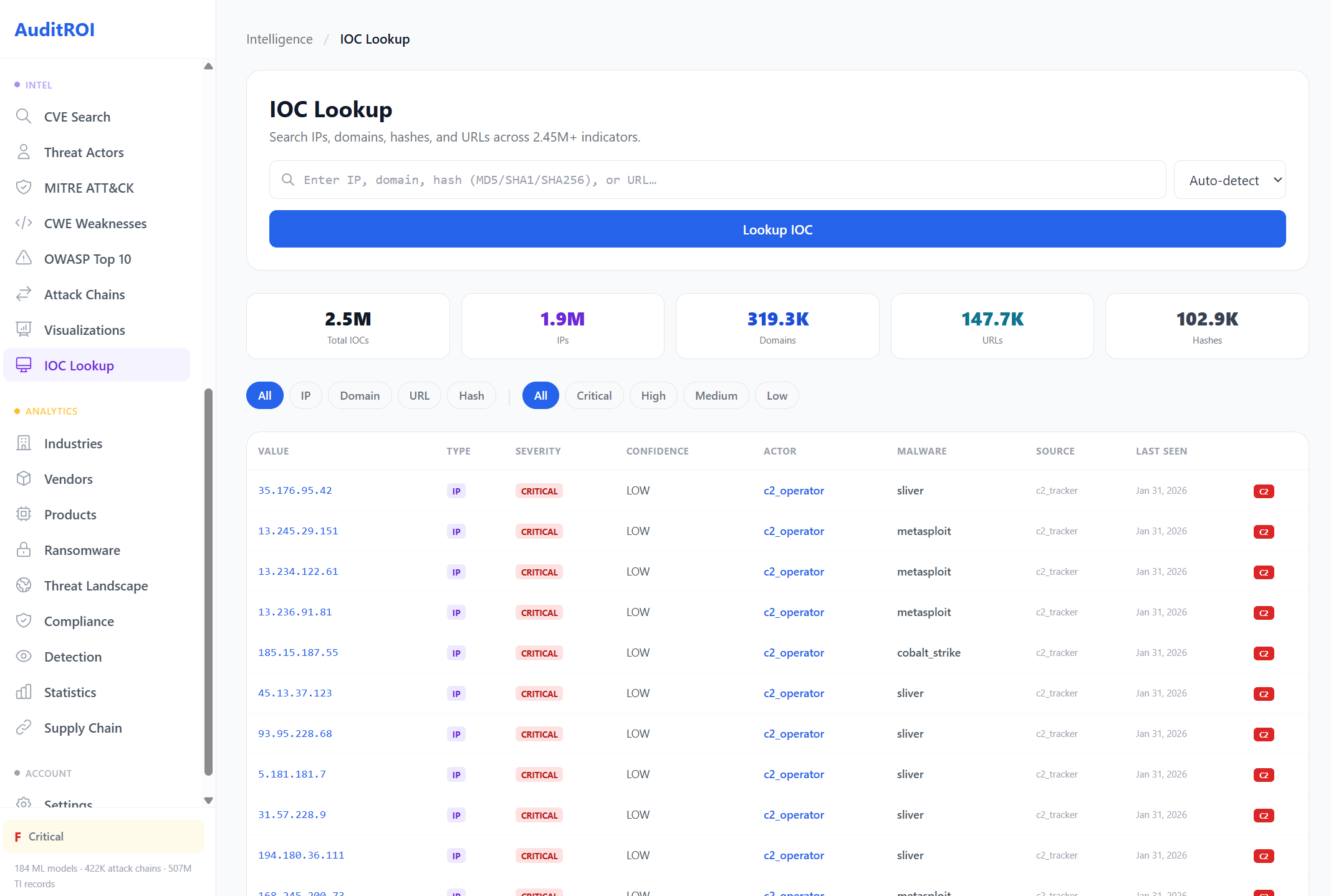Open the c2_operator actor profile
Image resolution: width=1331 pixels, height=896 pixels.
[x=794, y=491]
